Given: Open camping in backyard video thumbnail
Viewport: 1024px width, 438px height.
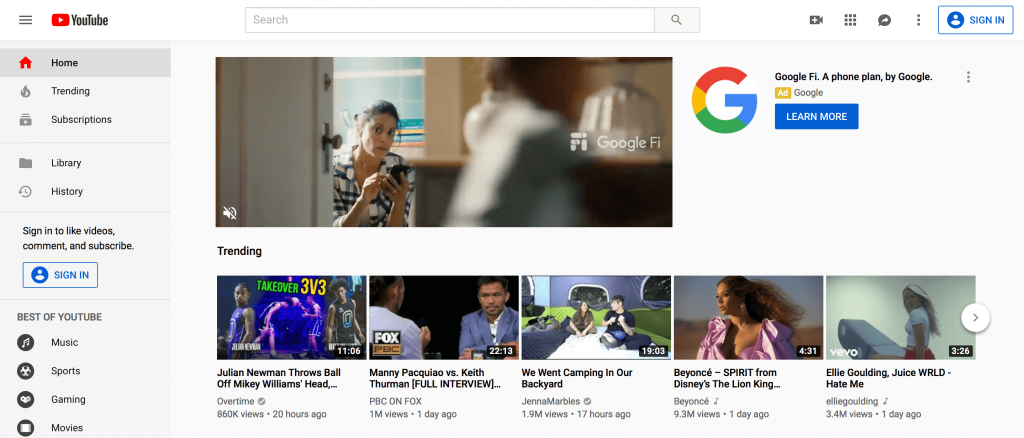Looking at the screenshot, I should point(596,317).
